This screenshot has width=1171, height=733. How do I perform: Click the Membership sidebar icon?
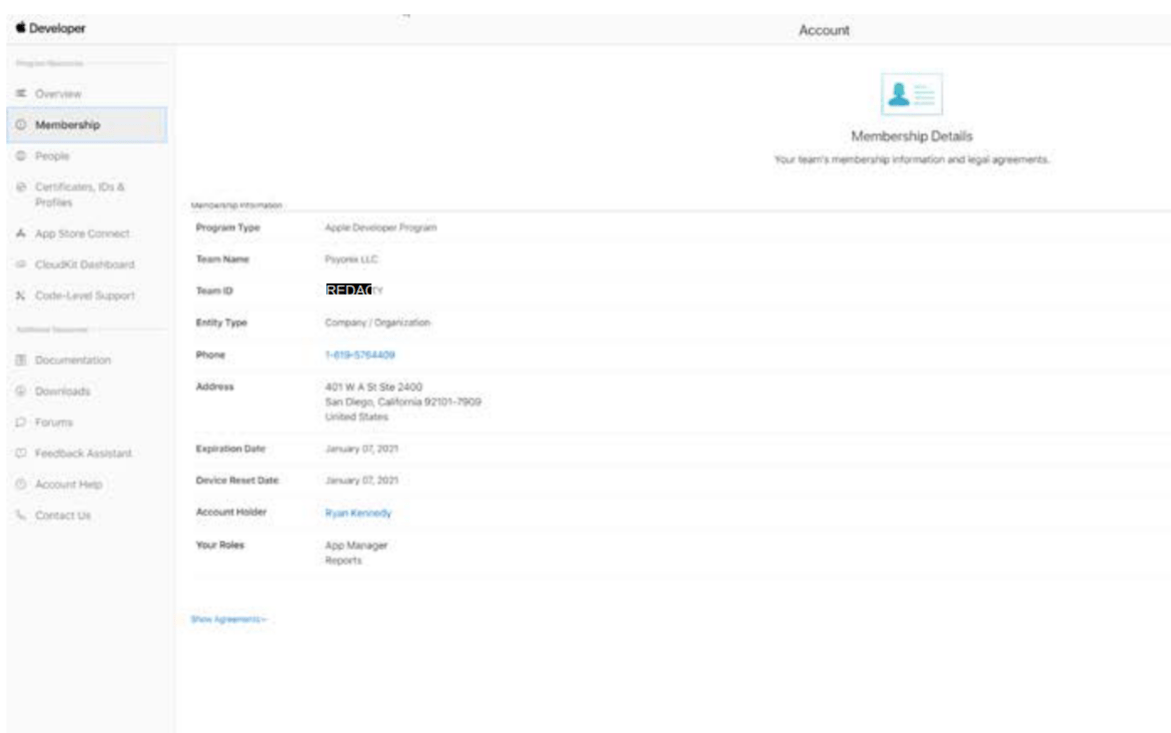pyautogui.click(x=21, y=125)
